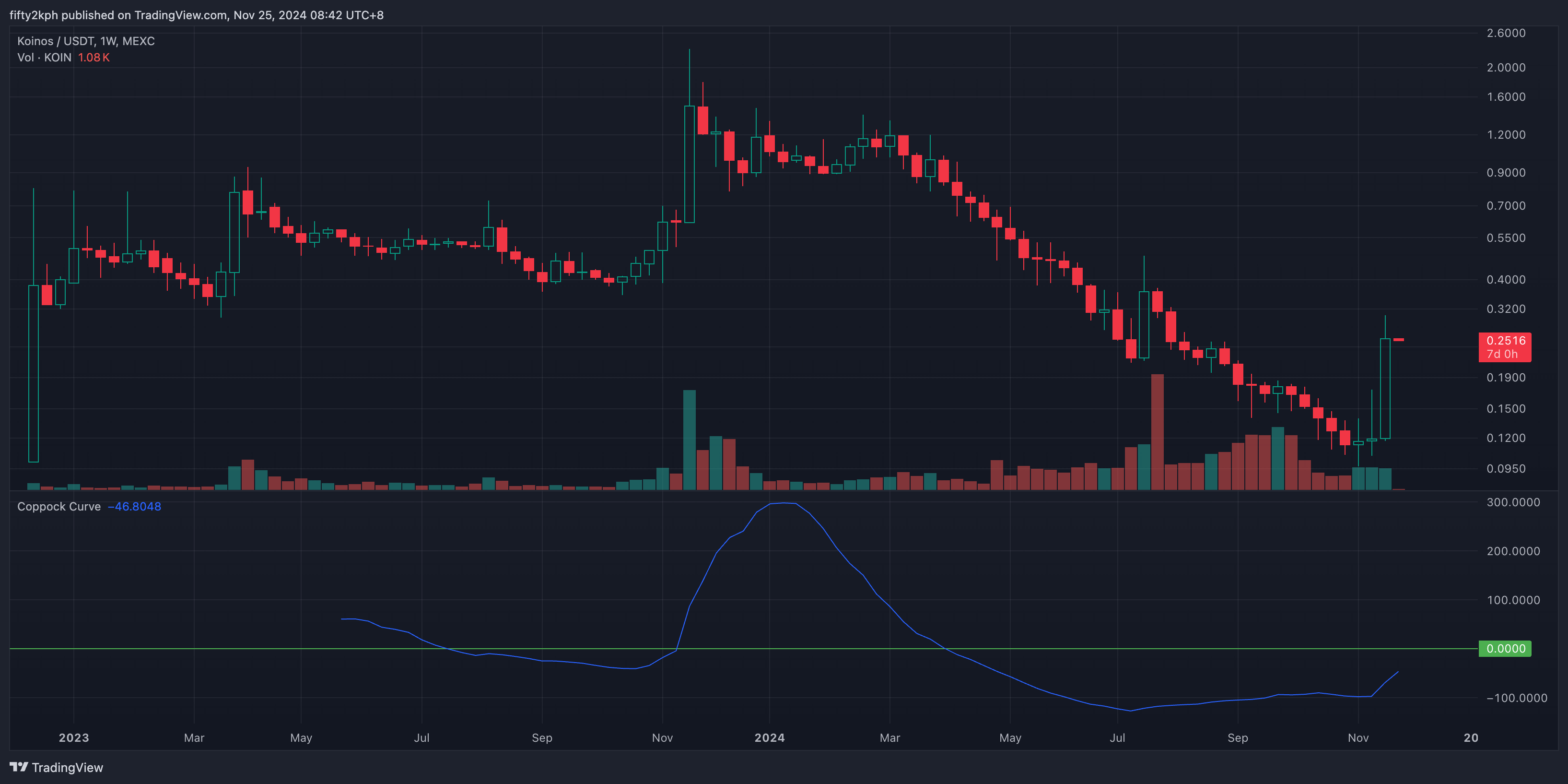The width and height of the screenshot is (1568, 784).
Task: Click the 0.1200 price axis label
Action: coord(1506,438)
